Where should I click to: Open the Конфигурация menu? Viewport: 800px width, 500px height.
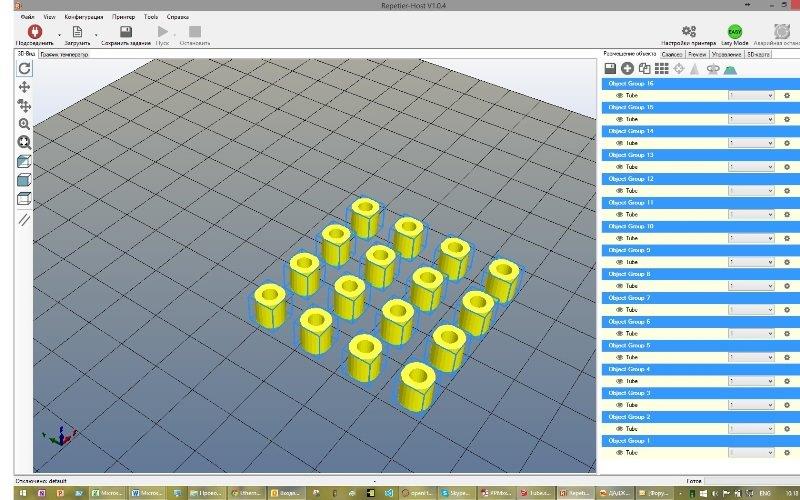click(84, 17)
